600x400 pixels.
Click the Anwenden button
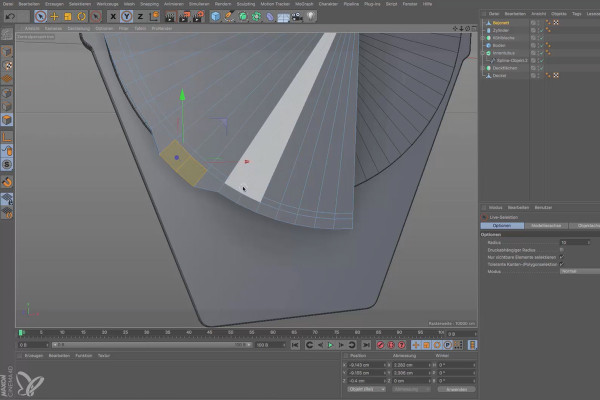pyautogui.click(x=456, y=389)
